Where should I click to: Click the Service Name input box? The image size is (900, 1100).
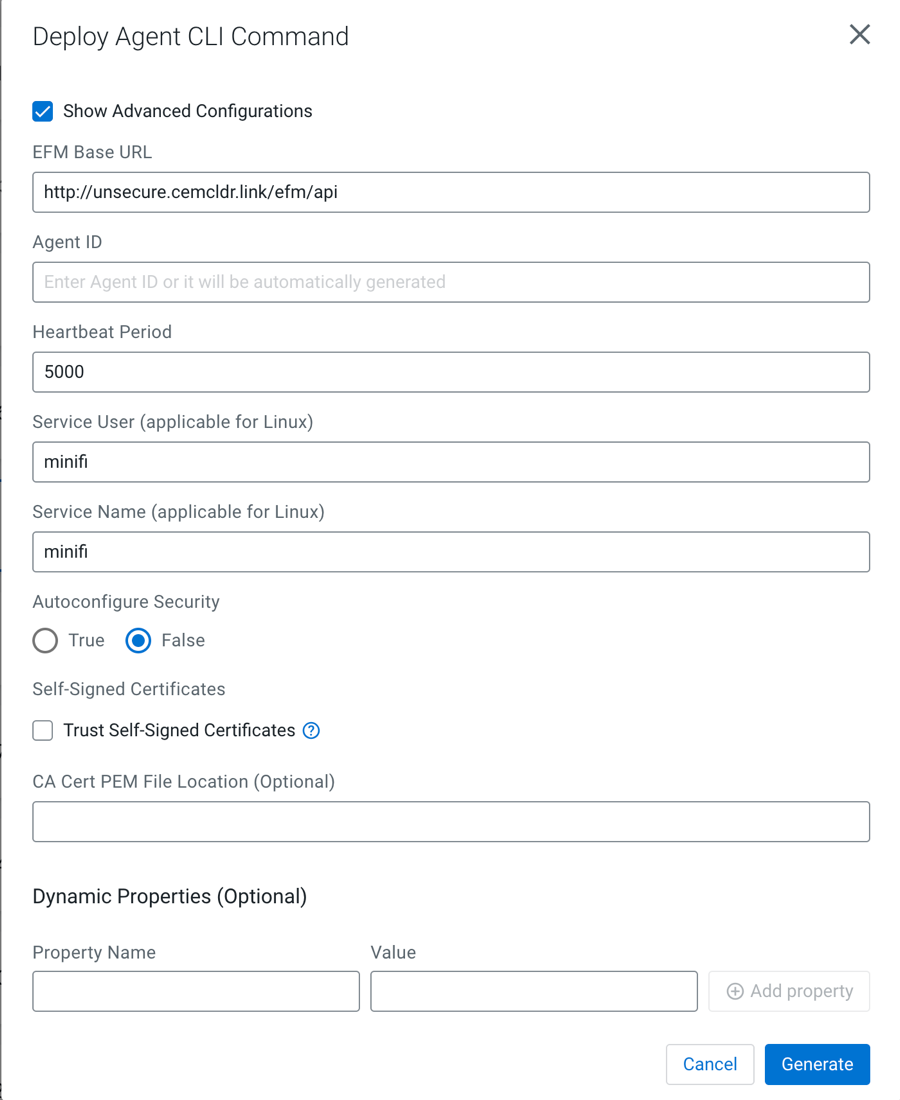tap(451, 552)
